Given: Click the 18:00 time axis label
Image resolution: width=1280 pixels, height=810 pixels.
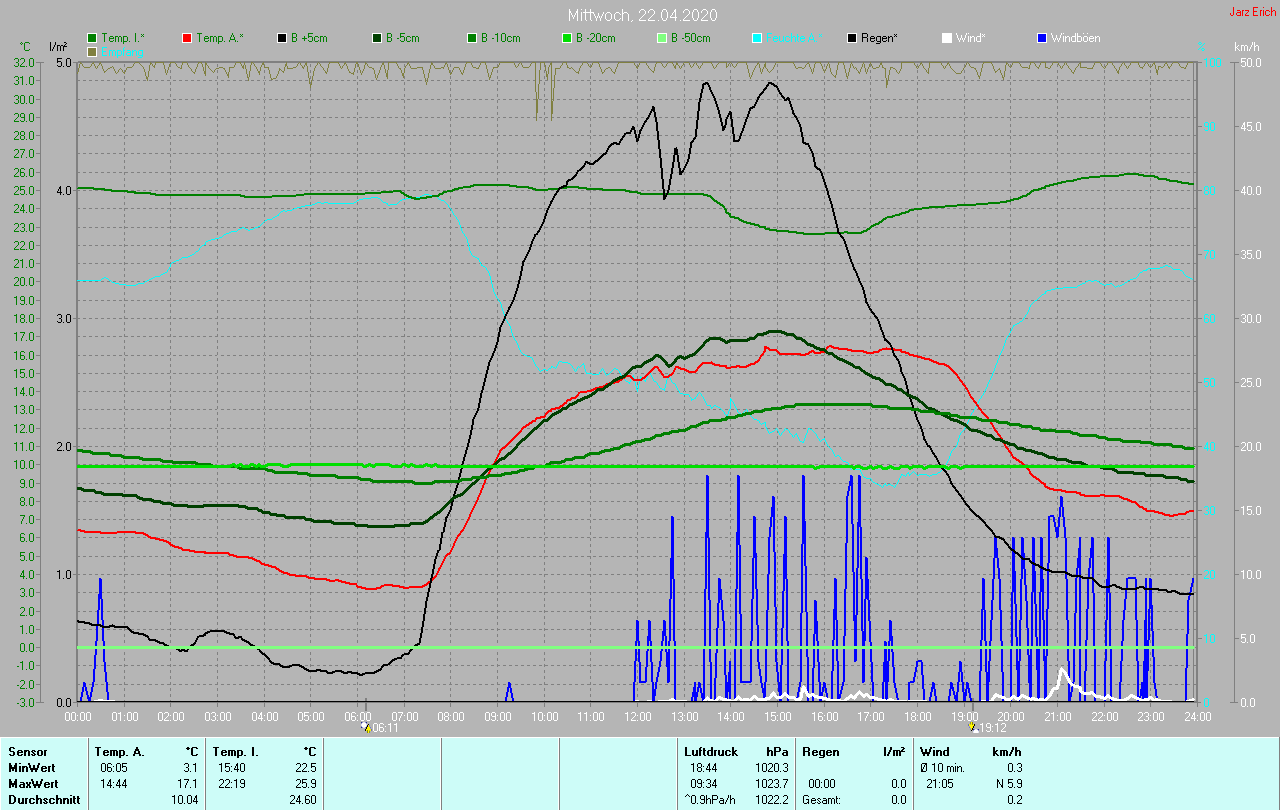Looking at the screenshot, I should 918,717.
